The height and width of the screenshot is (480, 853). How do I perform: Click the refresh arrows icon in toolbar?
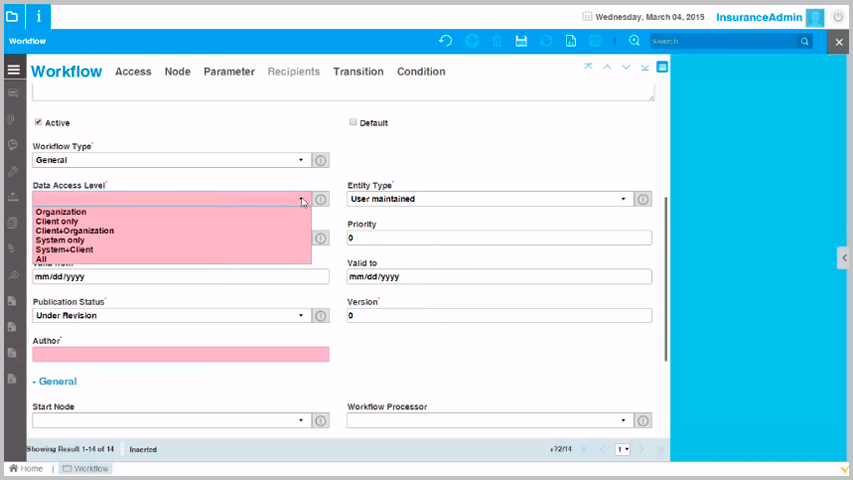pos(546,41)
